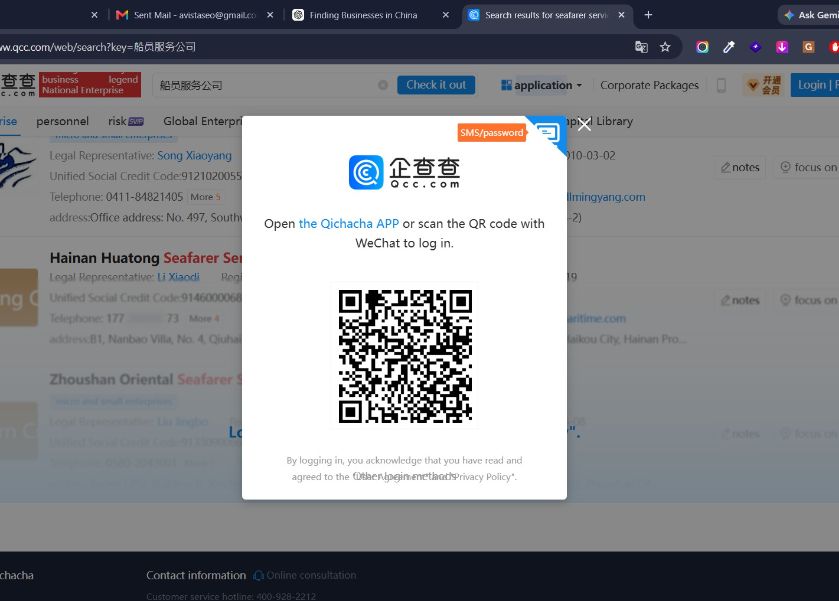
Task: Open the pink download extension
Action: click(x=782, y=47)
